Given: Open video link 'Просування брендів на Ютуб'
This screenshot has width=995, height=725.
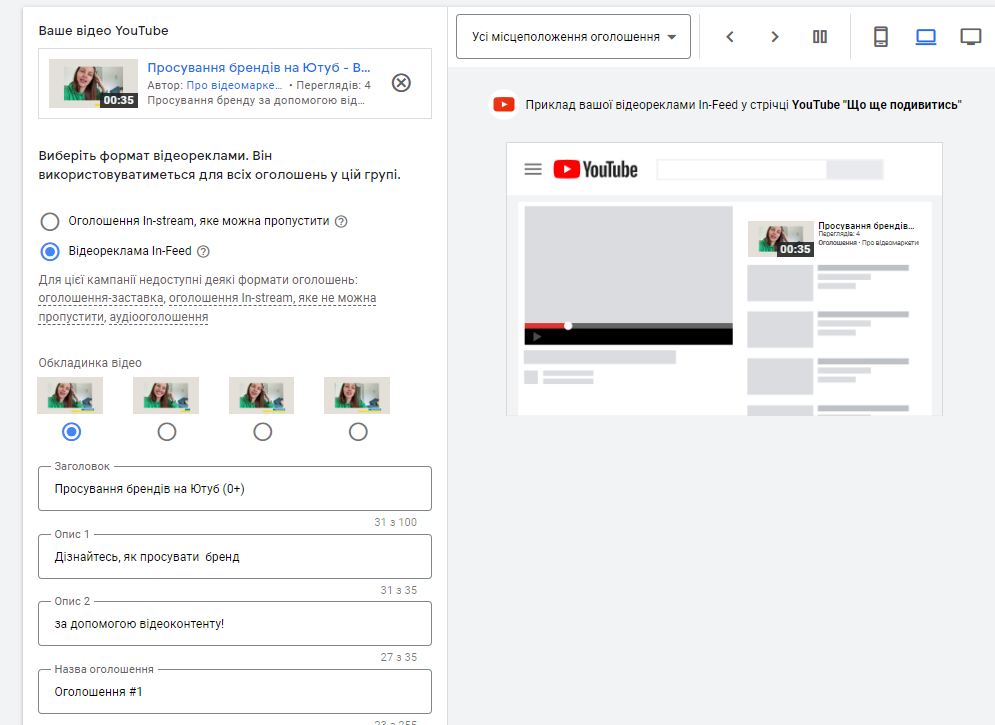Looking at the screenshot, I should point(259,68).
